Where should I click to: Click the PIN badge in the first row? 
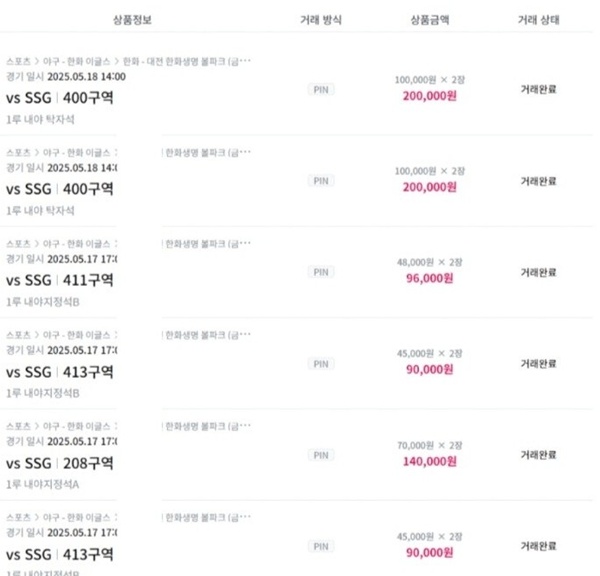(x=321, y=90)
